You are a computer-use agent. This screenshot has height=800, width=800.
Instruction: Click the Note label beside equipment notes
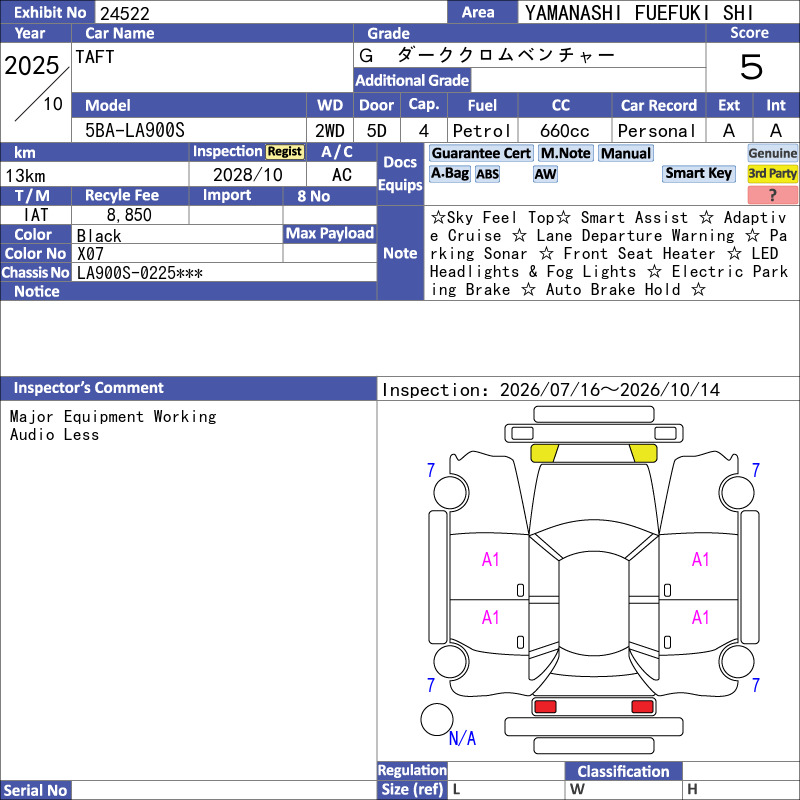(400, 253)
